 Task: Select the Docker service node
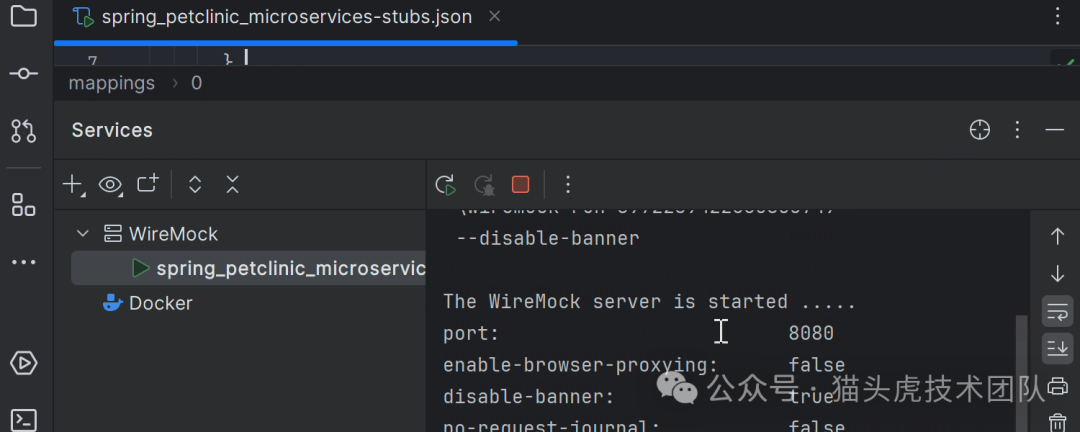(160, 303)
